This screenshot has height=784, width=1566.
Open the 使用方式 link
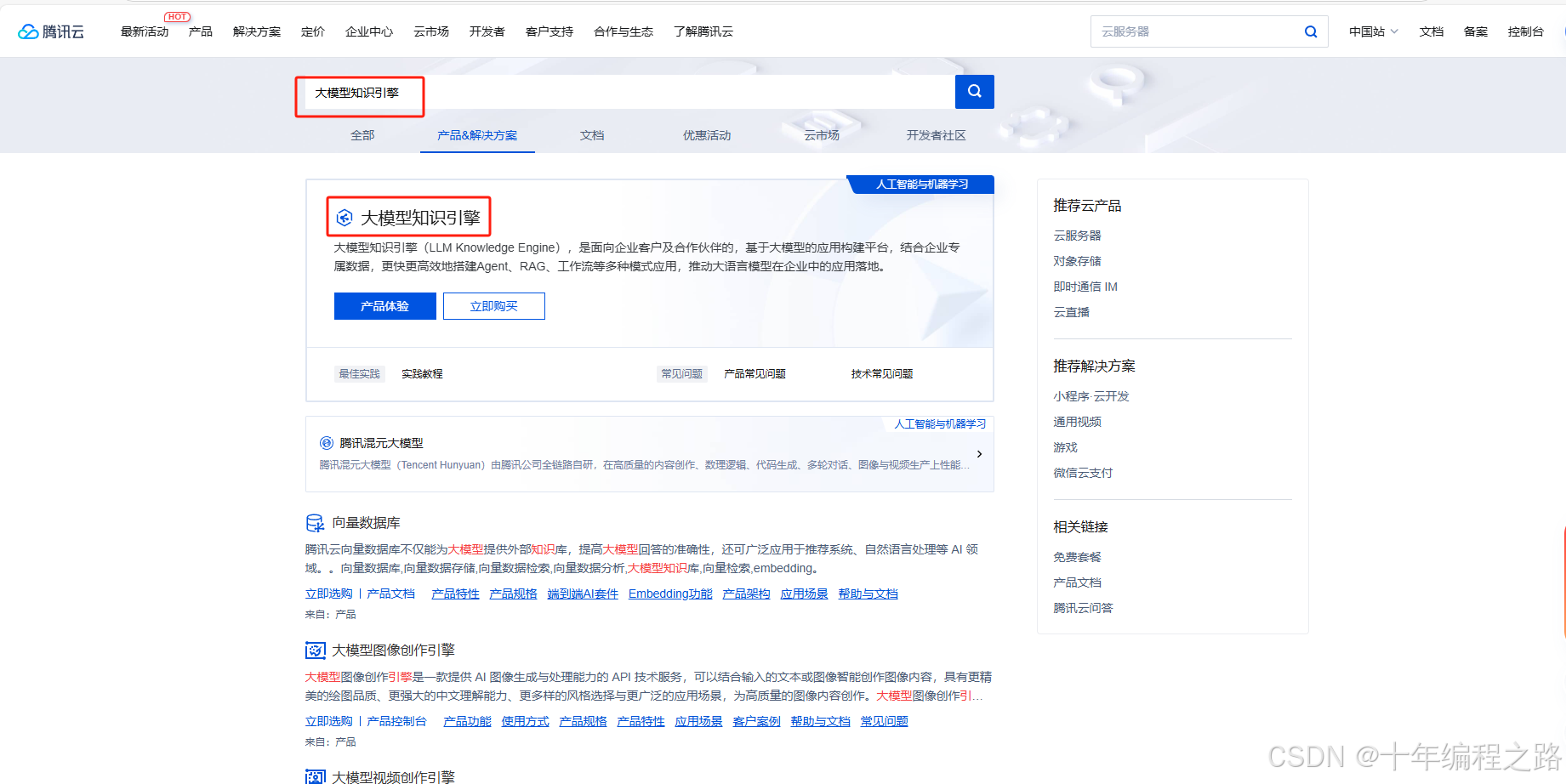(x=525, y=721)
